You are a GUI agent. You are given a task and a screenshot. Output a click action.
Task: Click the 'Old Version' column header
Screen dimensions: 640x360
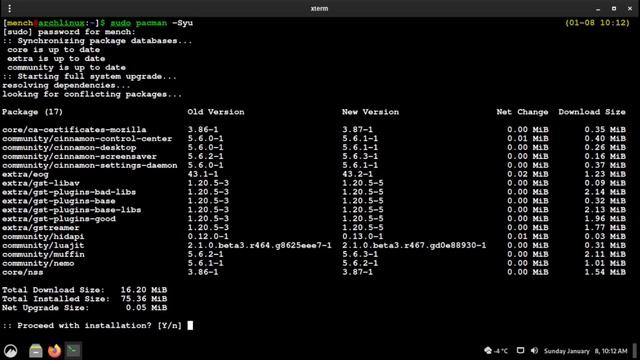coord(216,112)
